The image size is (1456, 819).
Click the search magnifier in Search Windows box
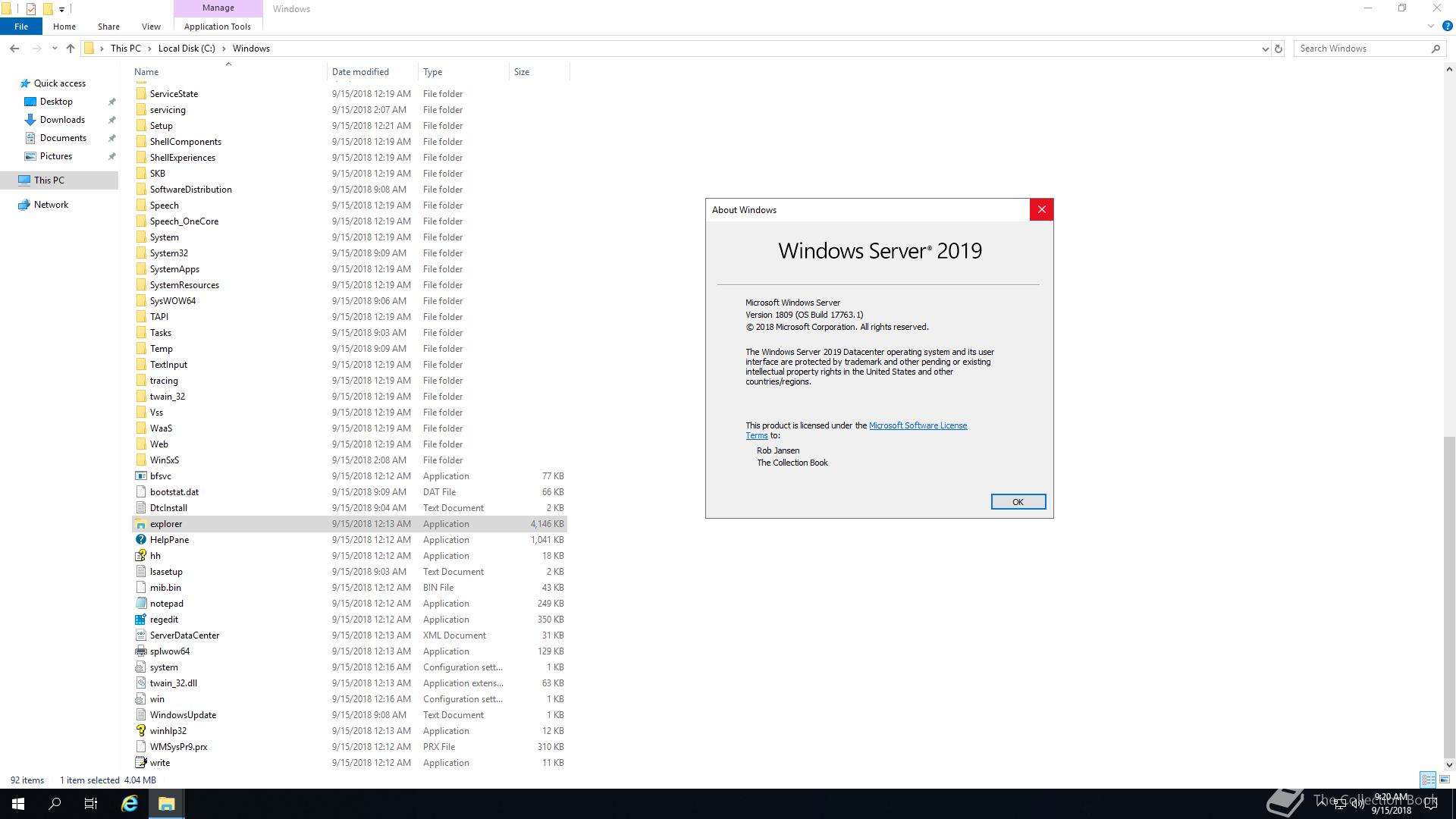click(x=1436, y=49)
